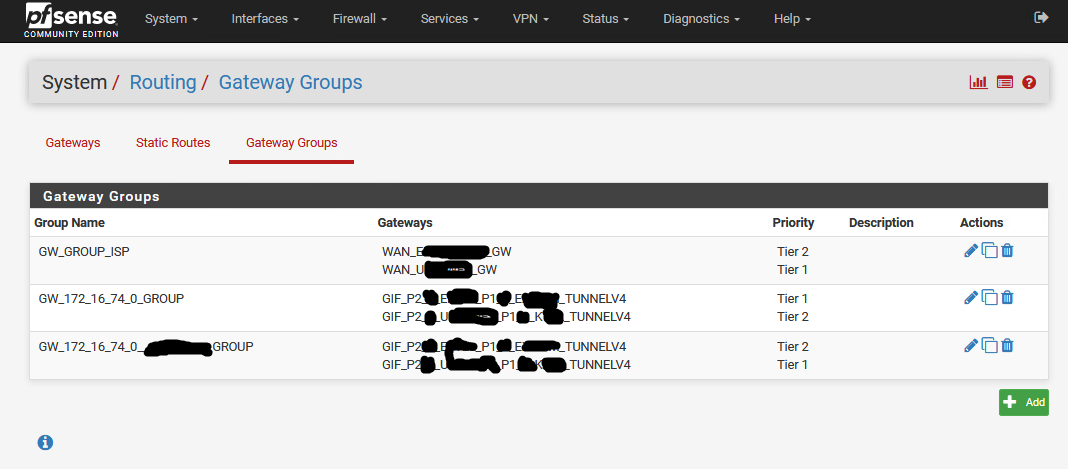Viewport: 1068px width, 473px height.
Task: Expand the System dropdown menu
Action: point(171,19)
